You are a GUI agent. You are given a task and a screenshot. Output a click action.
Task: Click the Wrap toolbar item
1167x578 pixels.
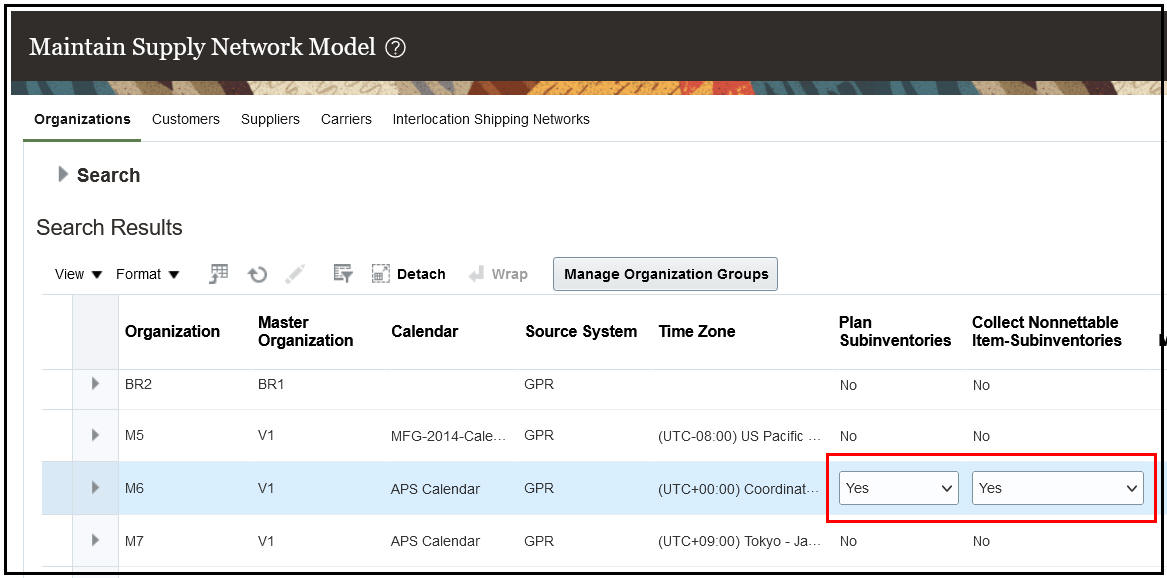(498, 274)
